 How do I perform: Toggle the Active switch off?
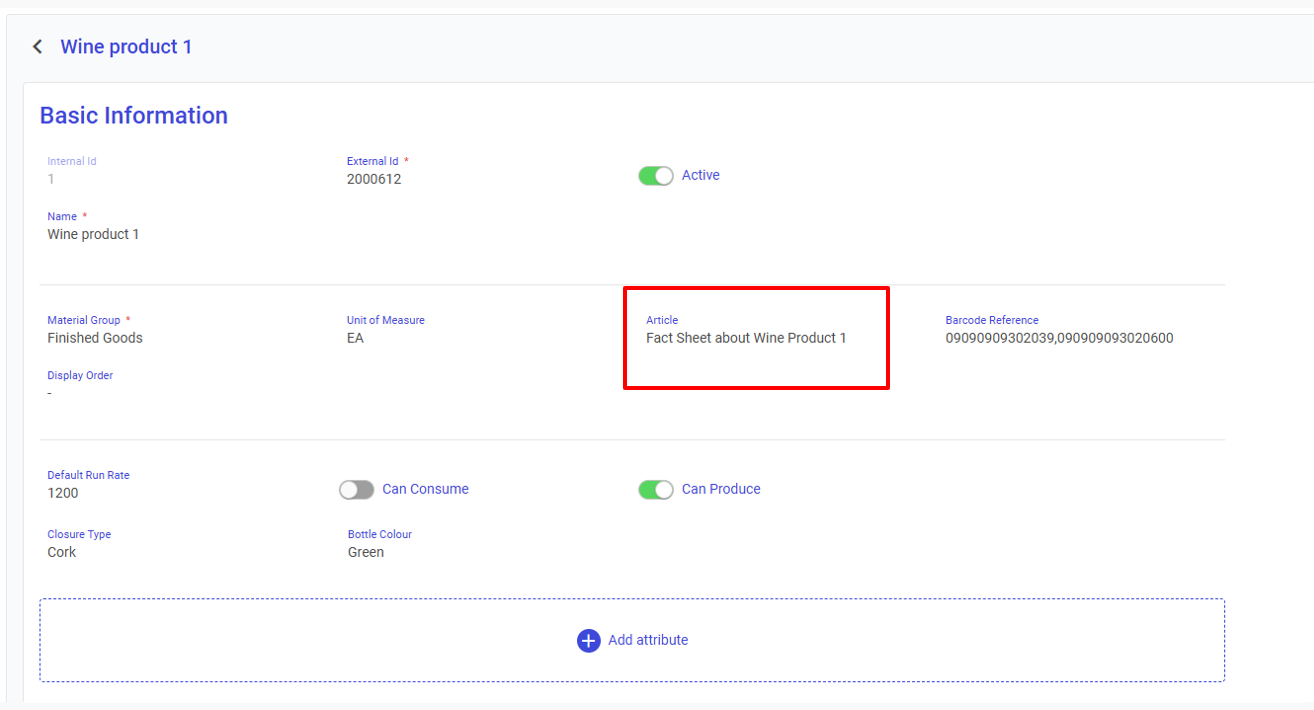click(x=656, y=176)
